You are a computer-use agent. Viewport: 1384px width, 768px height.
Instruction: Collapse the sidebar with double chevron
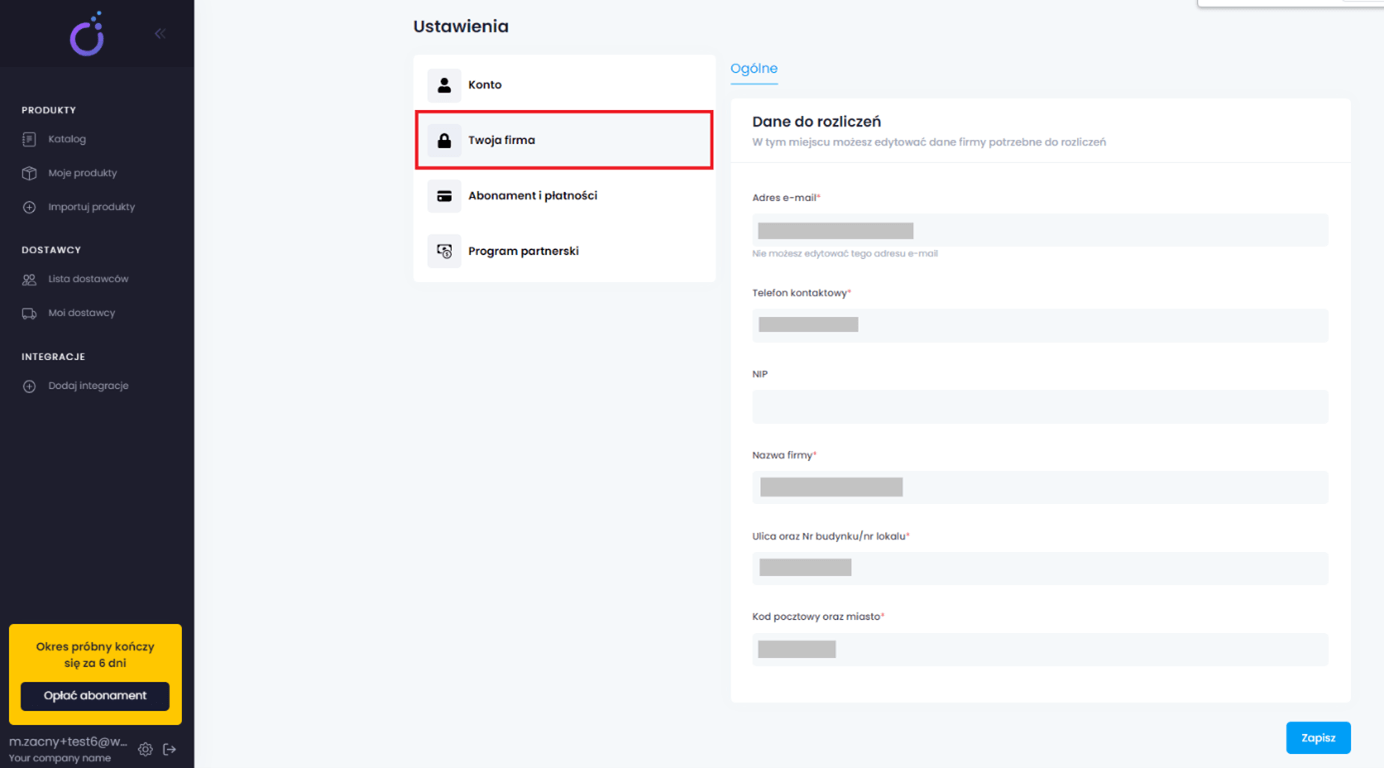click(x=160, y=34)
